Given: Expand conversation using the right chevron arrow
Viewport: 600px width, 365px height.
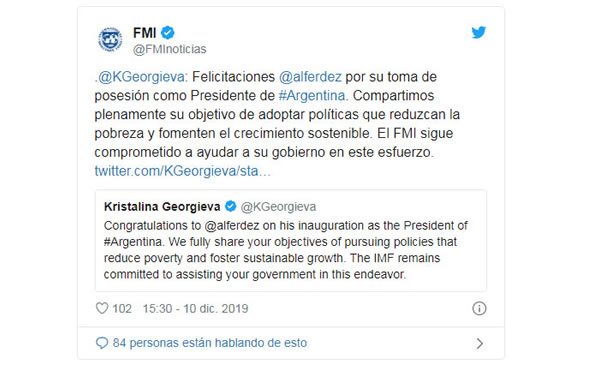Looking at the screenshot, I should (x=479, y=344).
